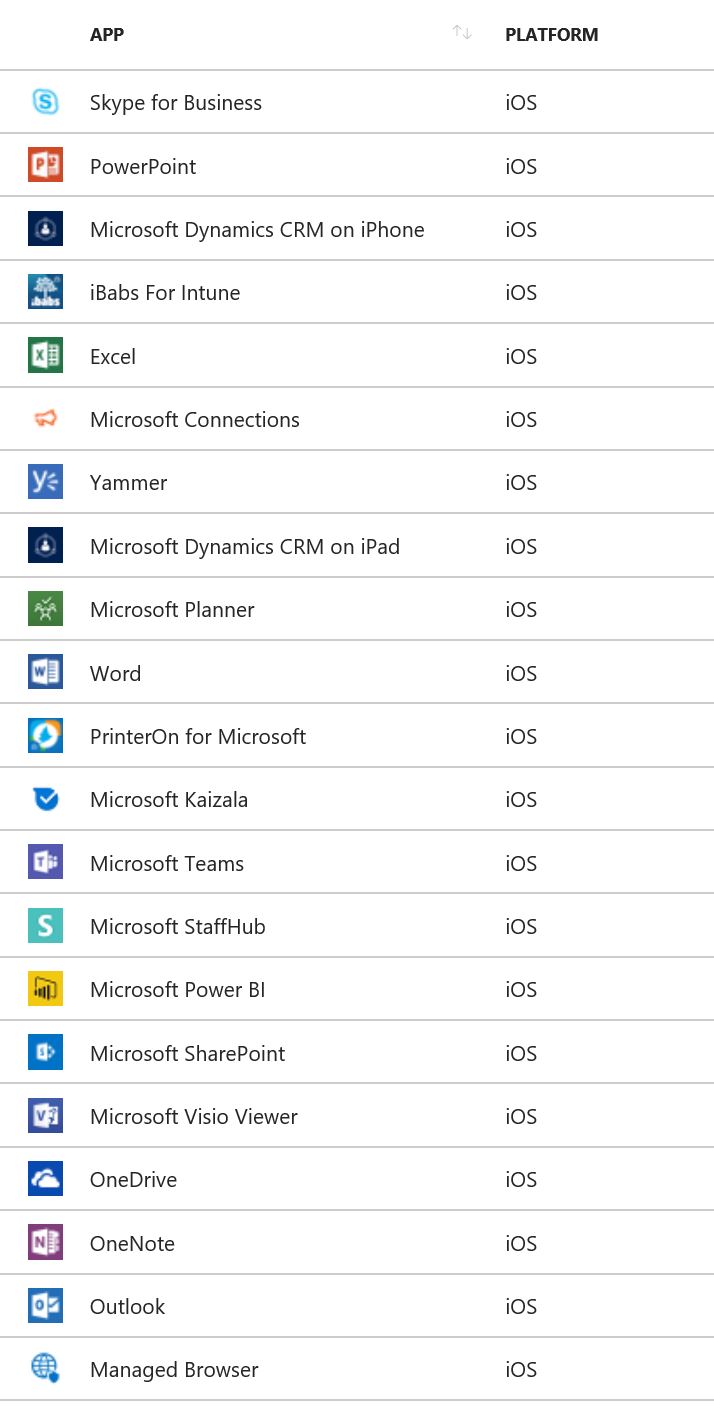The width and height of the screenshot is (714, 1428).
Task: Open the Managed Browser icon
Action: point(45,1369)
